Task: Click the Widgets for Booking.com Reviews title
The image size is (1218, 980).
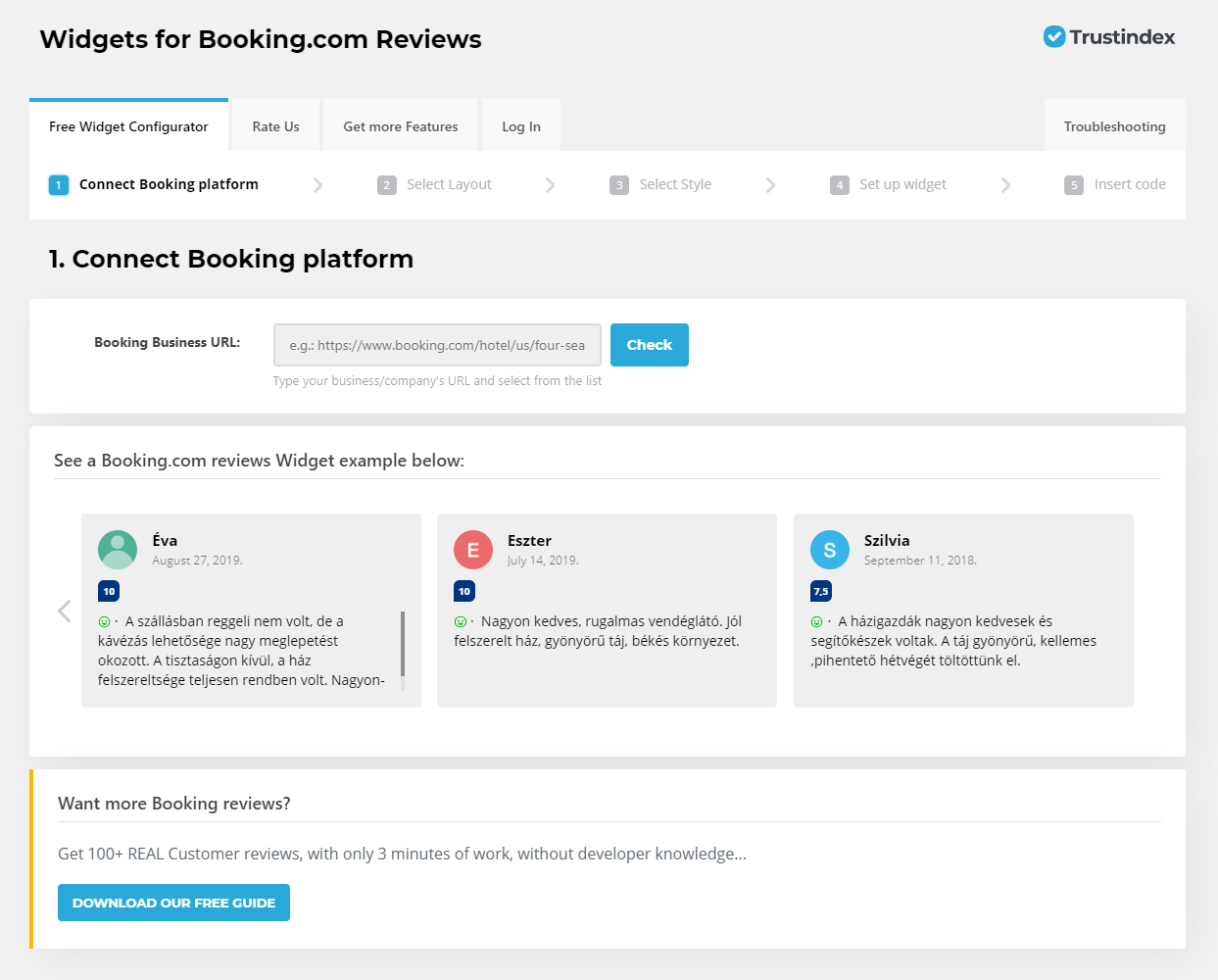Action: click(261, 39)
